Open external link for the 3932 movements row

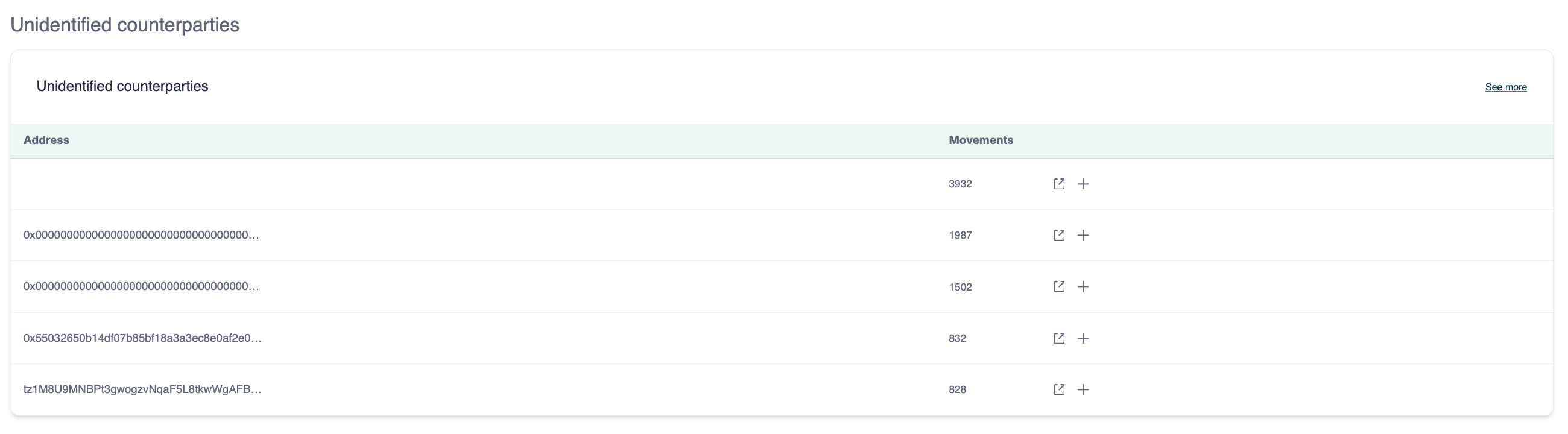1058,184
